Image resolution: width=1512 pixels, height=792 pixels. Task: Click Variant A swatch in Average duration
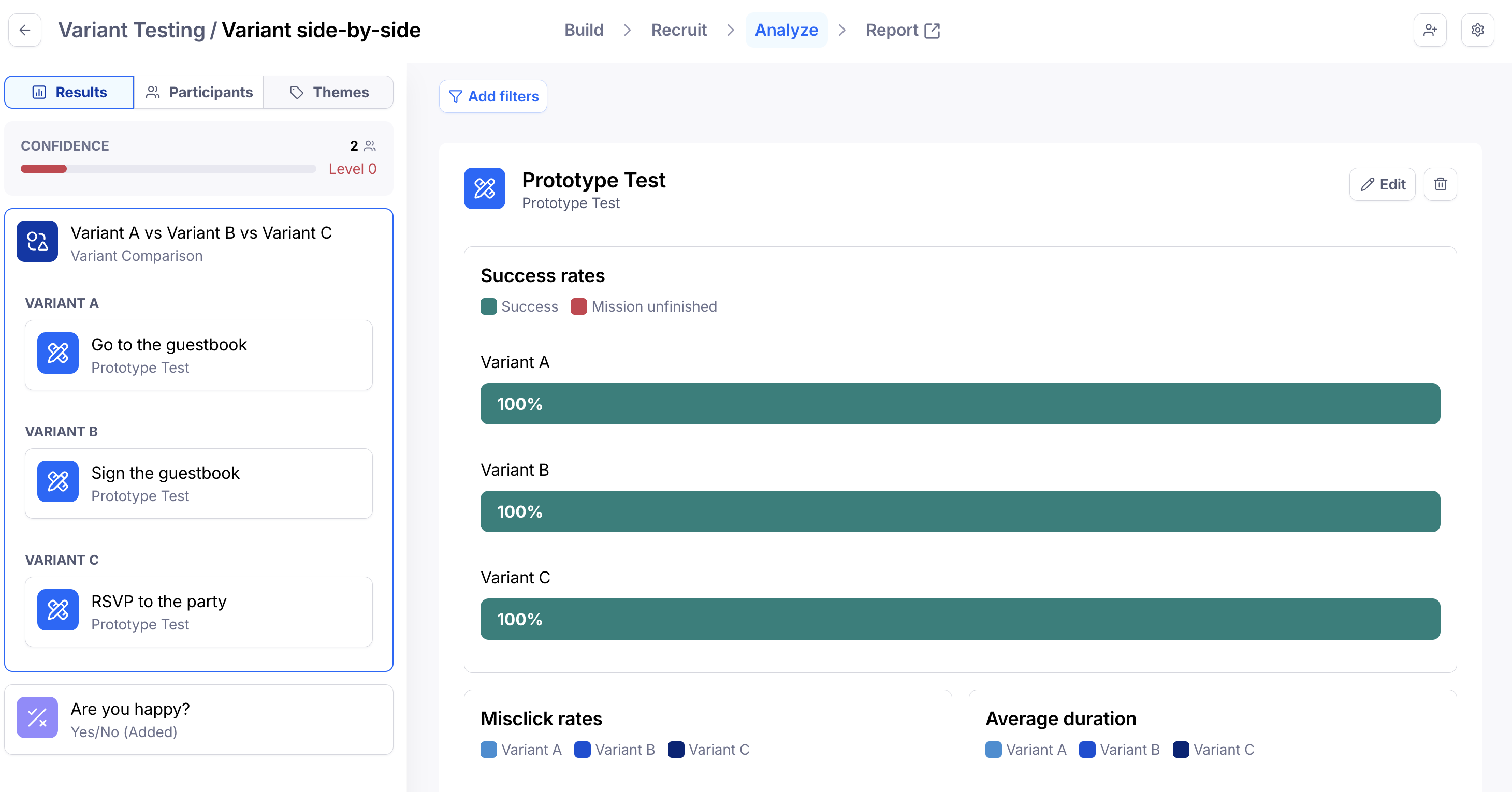click(993, 750)
